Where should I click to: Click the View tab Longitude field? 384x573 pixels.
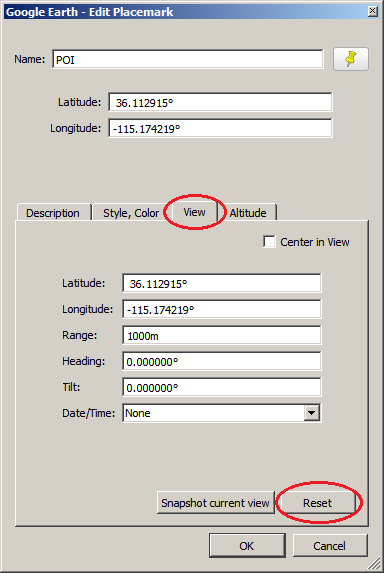[222, 309]
